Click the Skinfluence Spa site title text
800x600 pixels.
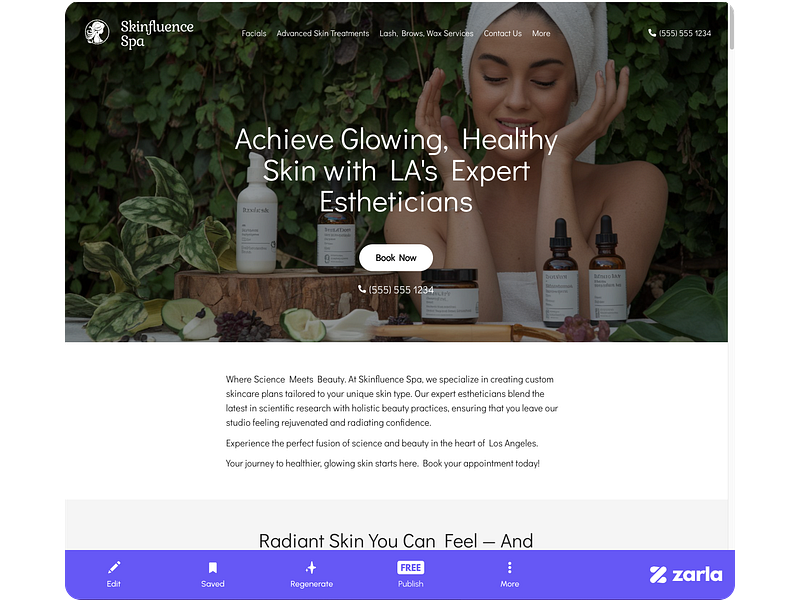[x=157, y=34]
